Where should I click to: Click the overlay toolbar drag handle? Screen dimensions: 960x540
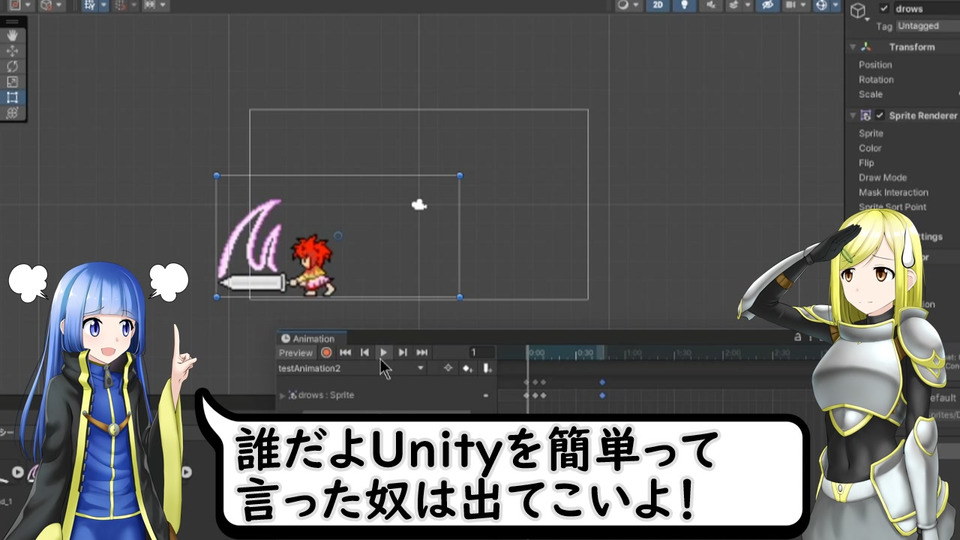[12, 21]
